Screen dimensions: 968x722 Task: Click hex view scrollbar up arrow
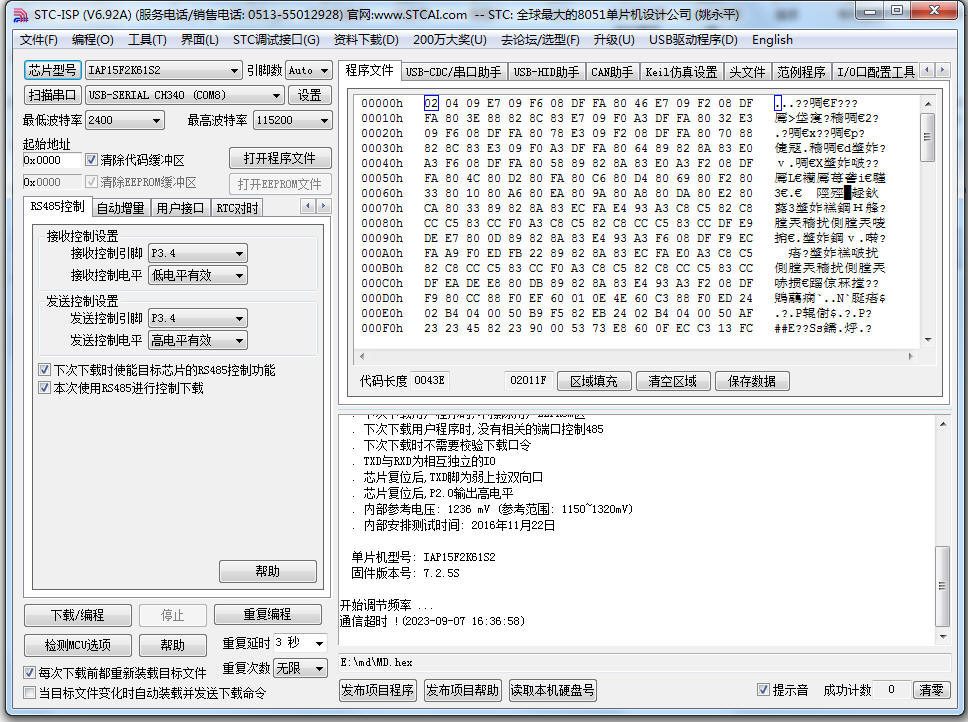click(927, 104)
